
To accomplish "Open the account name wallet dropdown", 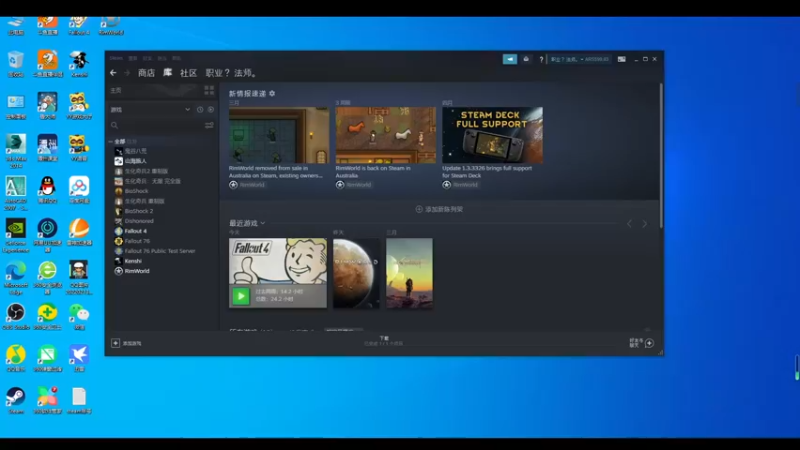I will tap(580, 59).
